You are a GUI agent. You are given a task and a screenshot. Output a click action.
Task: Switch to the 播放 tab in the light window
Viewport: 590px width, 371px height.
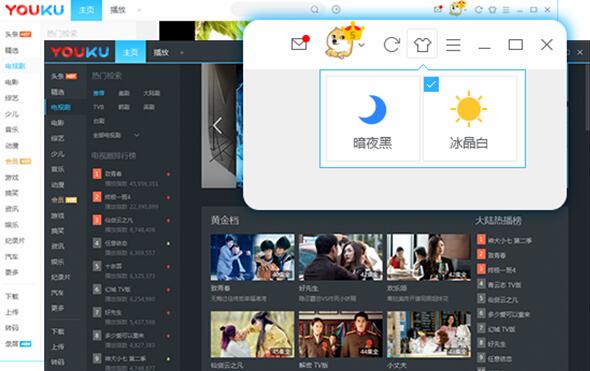pyautogui.click(x=117, y=10)
